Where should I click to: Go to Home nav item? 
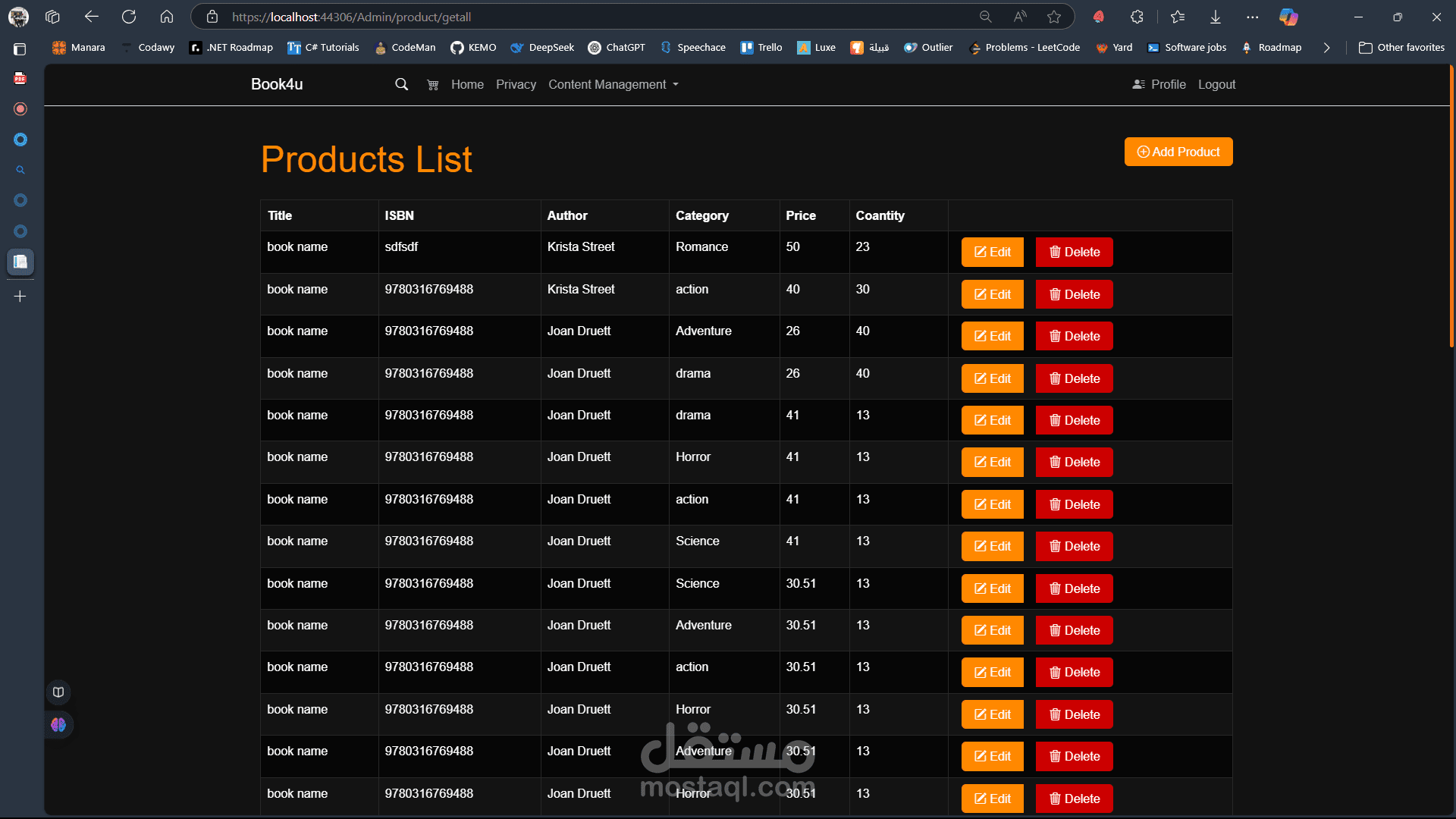pos(467,85)
